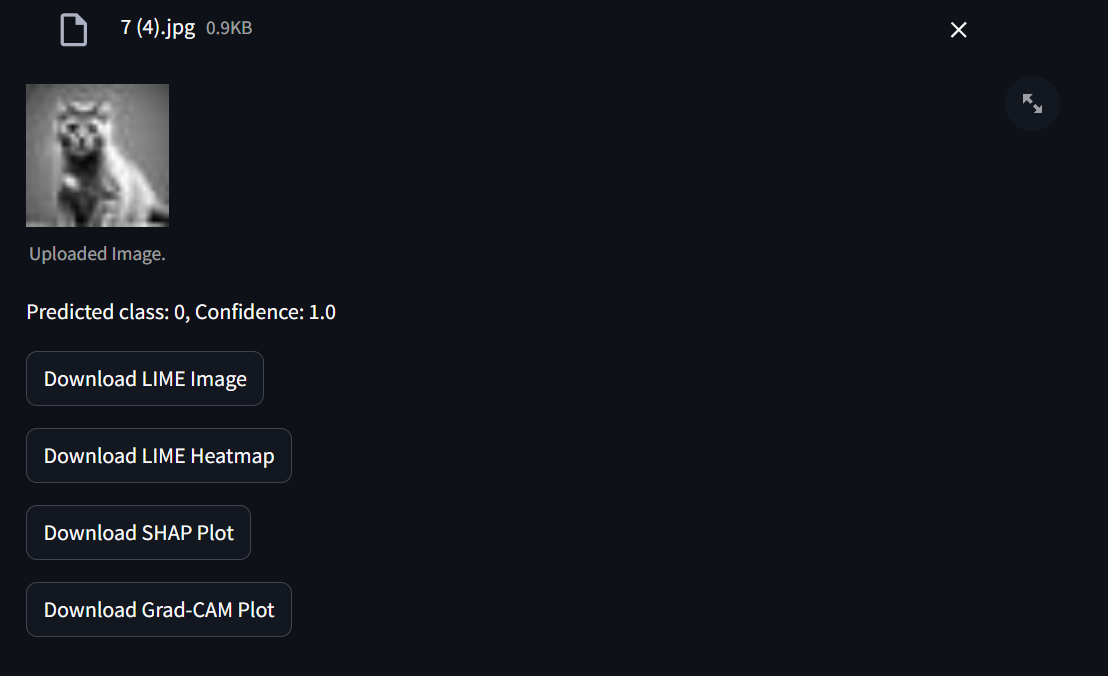Download the LIME Heatmap

click(159, 456)
